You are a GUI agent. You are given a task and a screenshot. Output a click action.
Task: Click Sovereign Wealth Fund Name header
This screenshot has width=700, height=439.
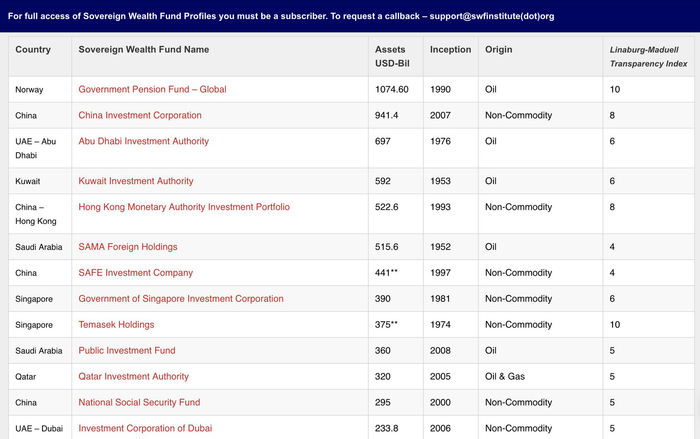coord(144,49)
